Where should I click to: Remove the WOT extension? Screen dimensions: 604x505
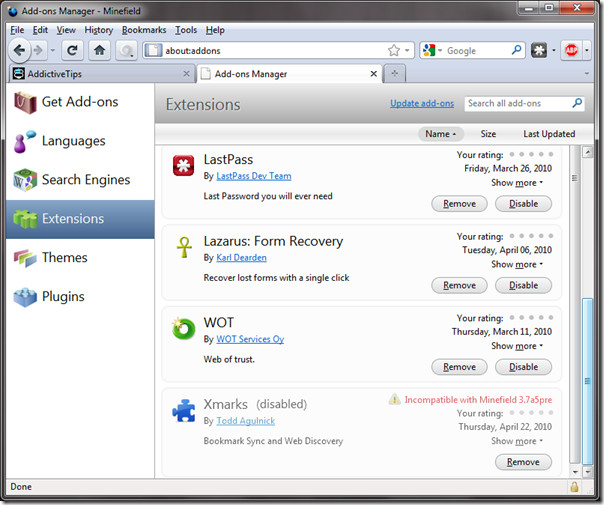point(459,367)
